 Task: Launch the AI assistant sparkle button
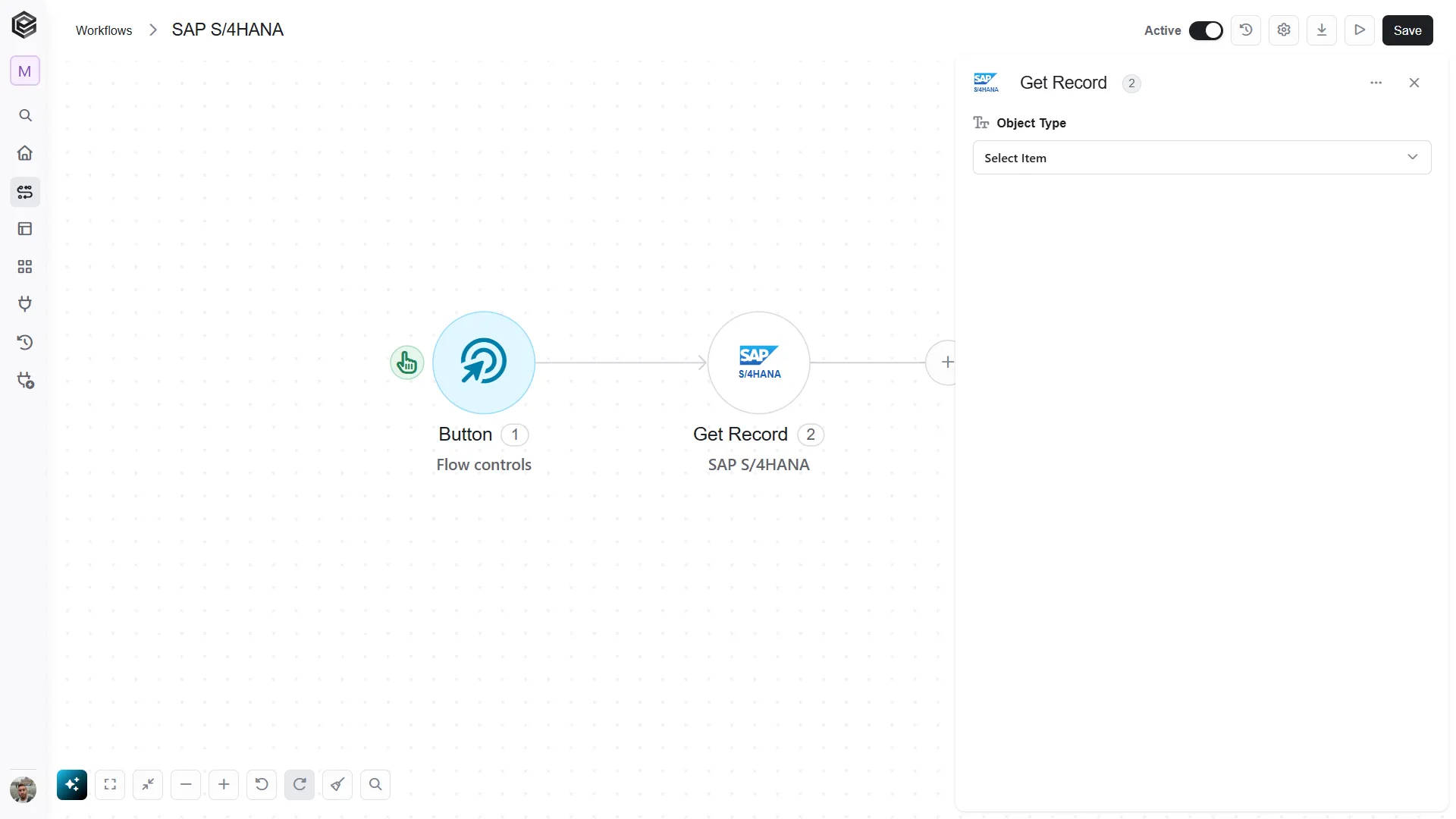pos(72,785)
